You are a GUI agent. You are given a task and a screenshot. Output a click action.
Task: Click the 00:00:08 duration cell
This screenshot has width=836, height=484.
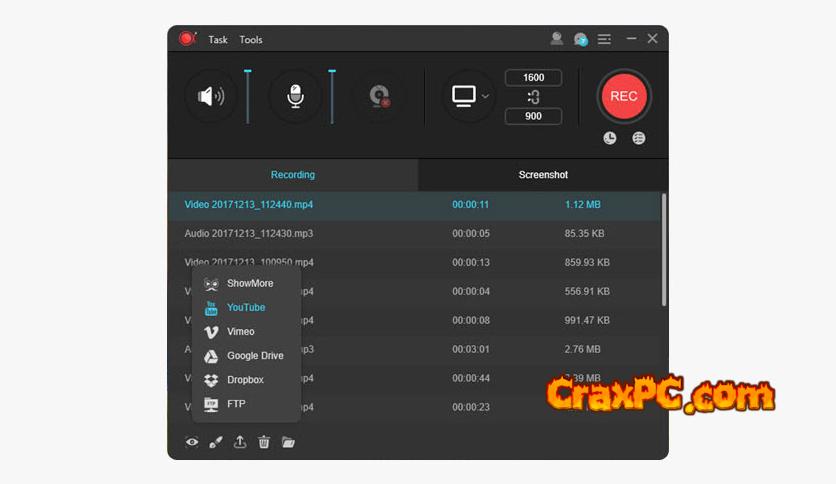click(x=470, y=320)
